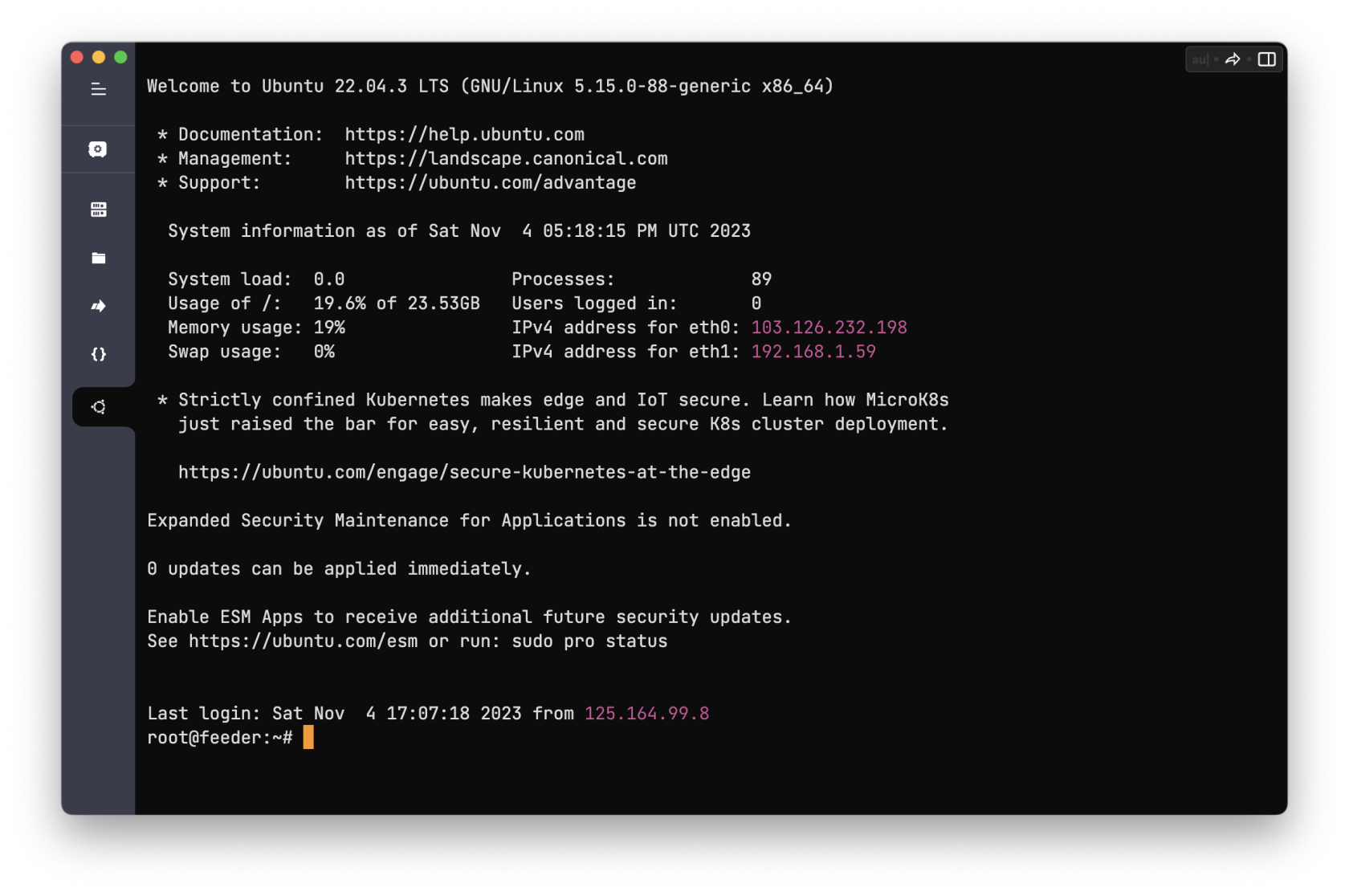Click 'Expanded Security Maintenance' message line

click(469, 521)
